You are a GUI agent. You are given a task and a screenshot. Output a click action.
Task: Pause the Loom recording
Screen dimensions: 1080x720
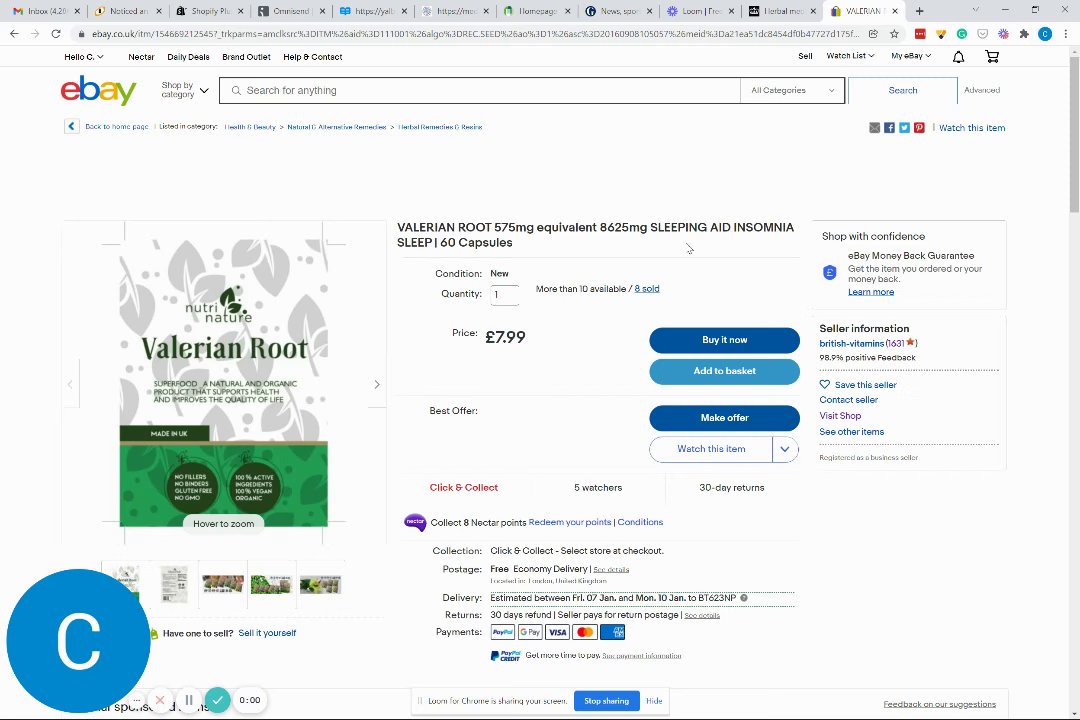click(x=189, y=700)
